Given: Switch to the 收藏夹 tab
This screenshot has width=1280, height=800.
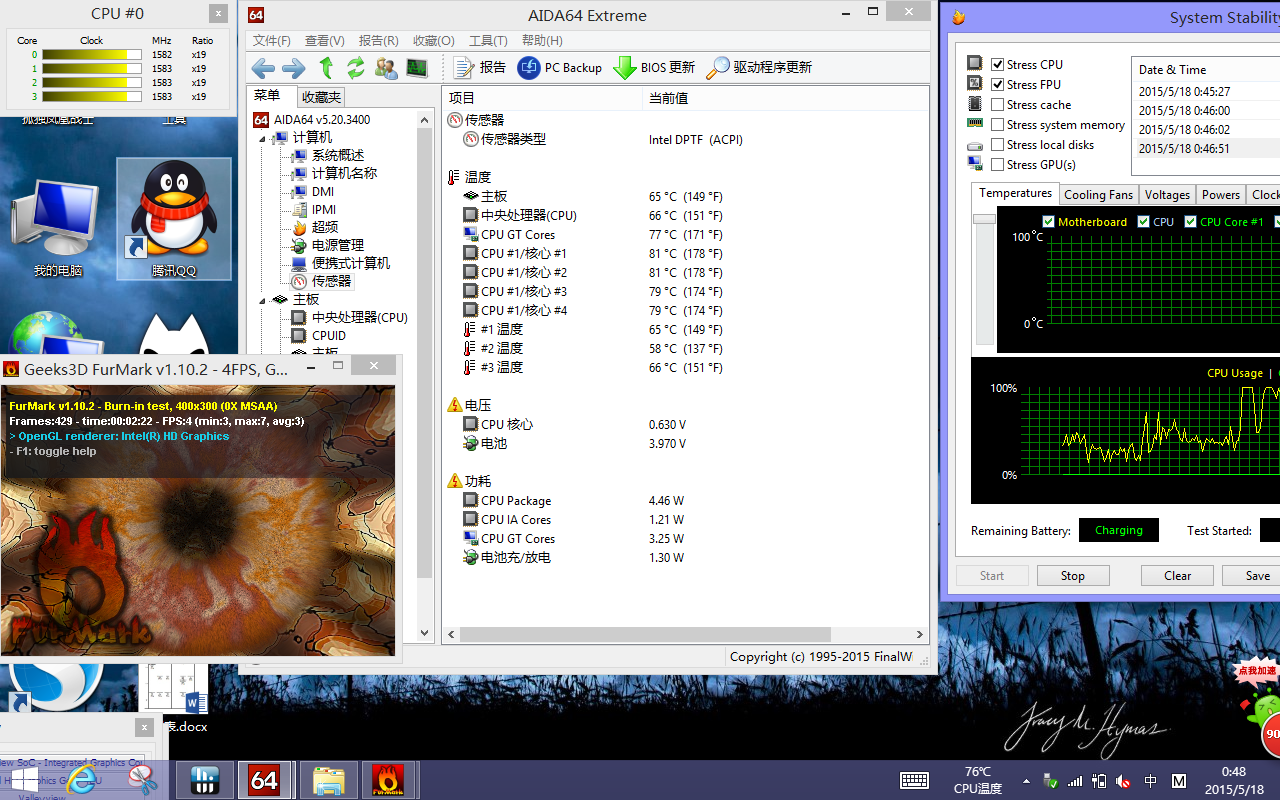Looking at the screenshot, I should click(x=321, y=97).
